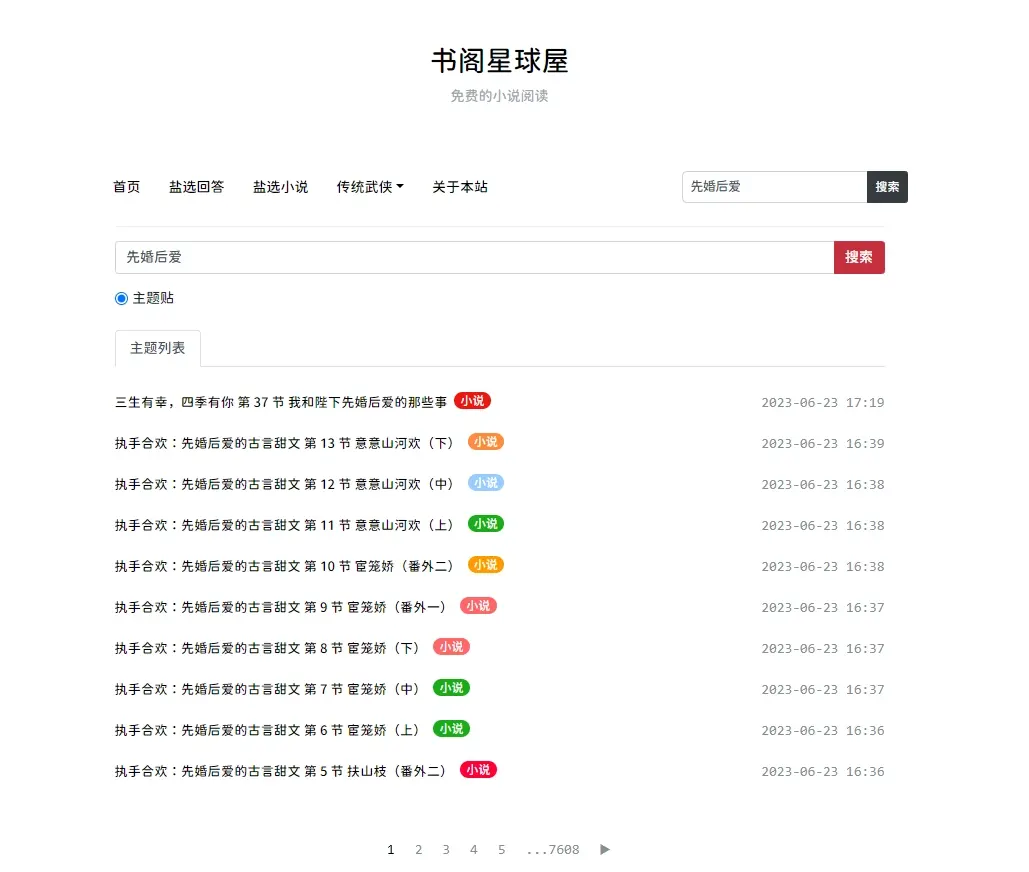Image resolution: width=1029 pixels, height=872 pixels.
Task: Open 盐选回答 navigation item
Action: coord(197,187)
